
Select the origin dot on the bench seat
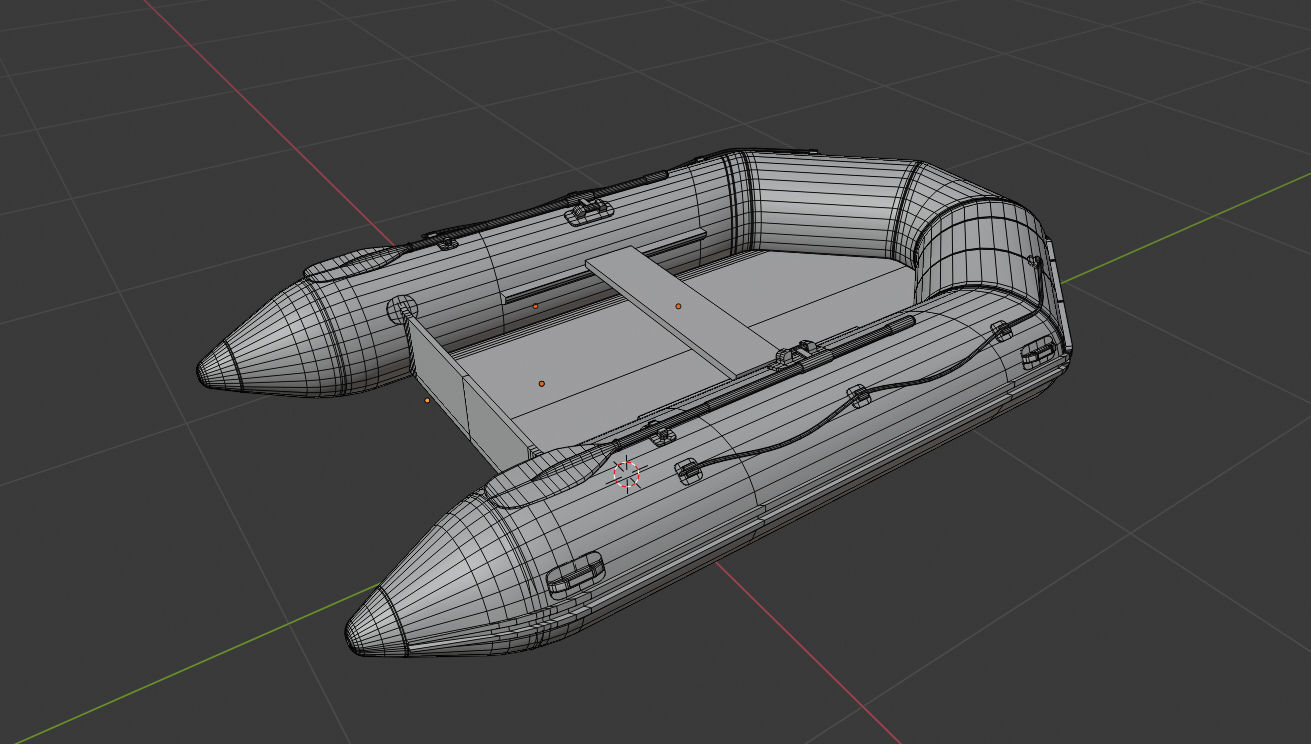pos(678,306)
